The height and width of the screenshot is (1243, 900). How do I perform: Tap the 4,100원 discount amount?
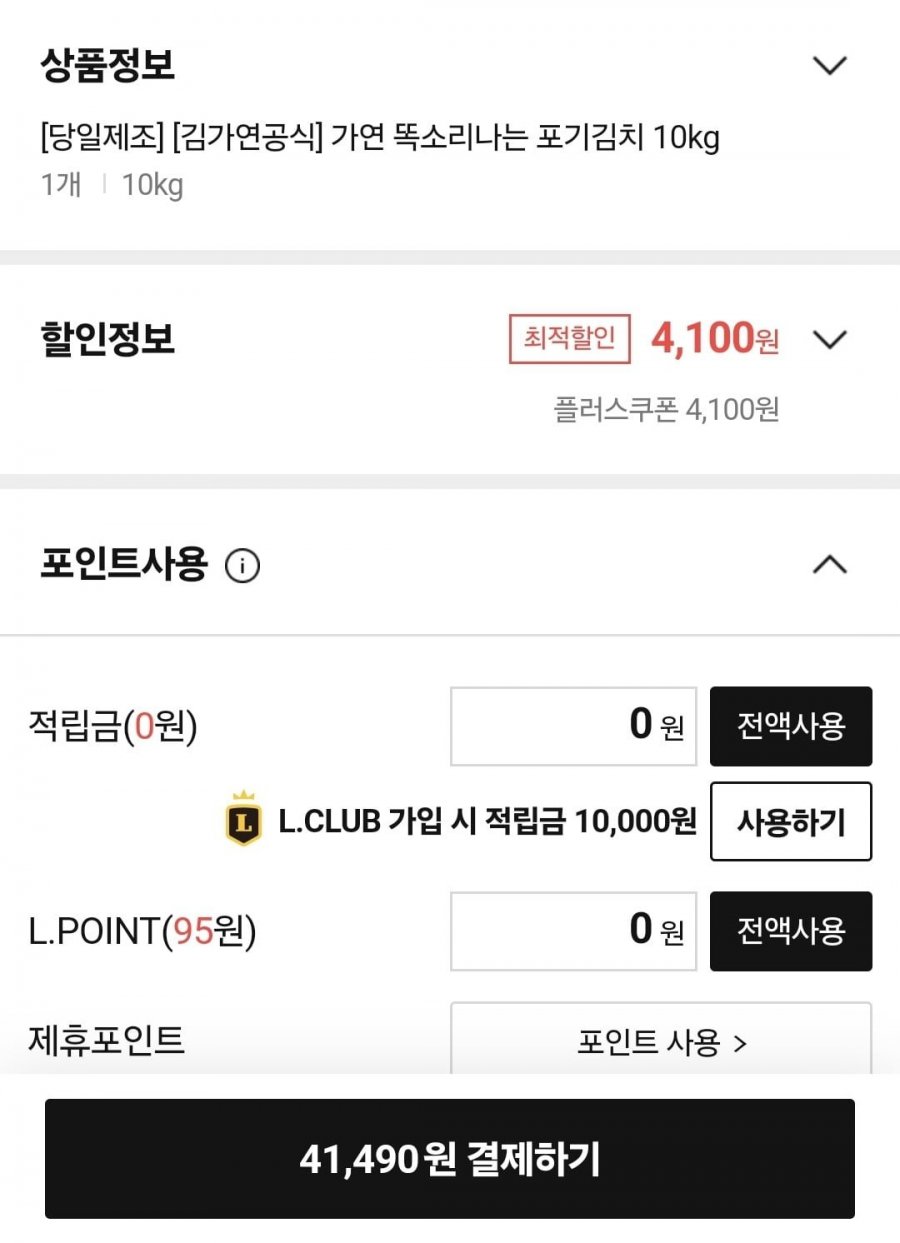(715, 339)
